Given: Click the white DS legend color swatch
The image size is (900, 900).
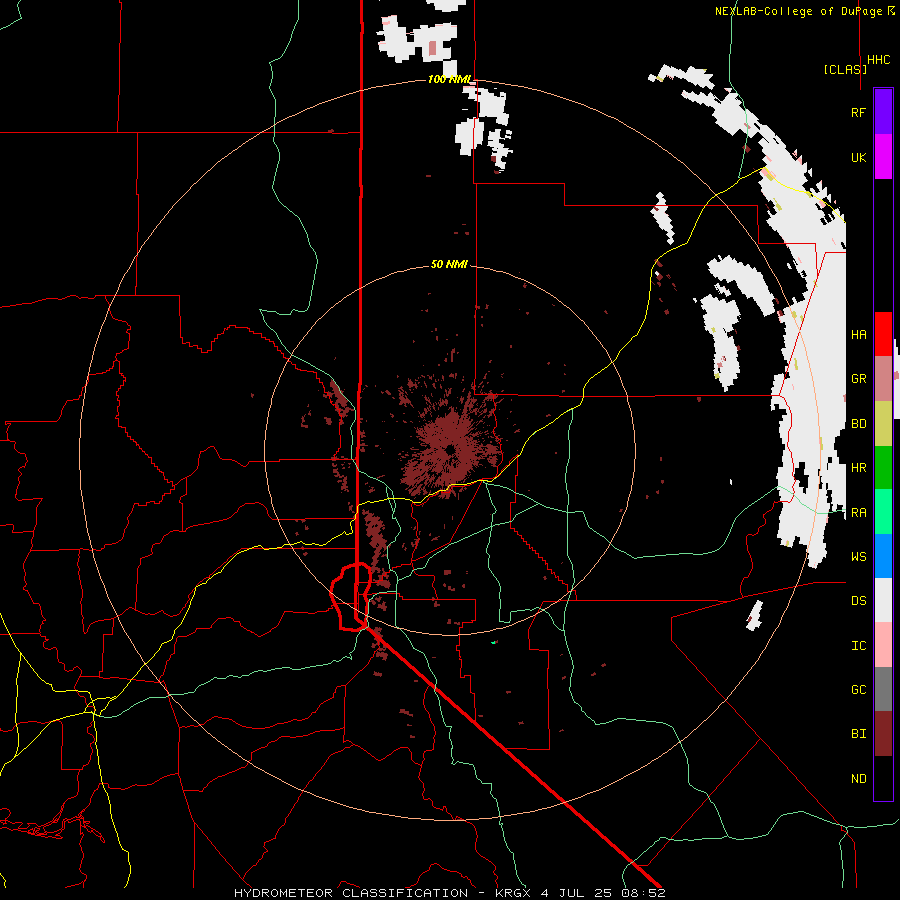Looking at the screenshot, I should 883,600.
